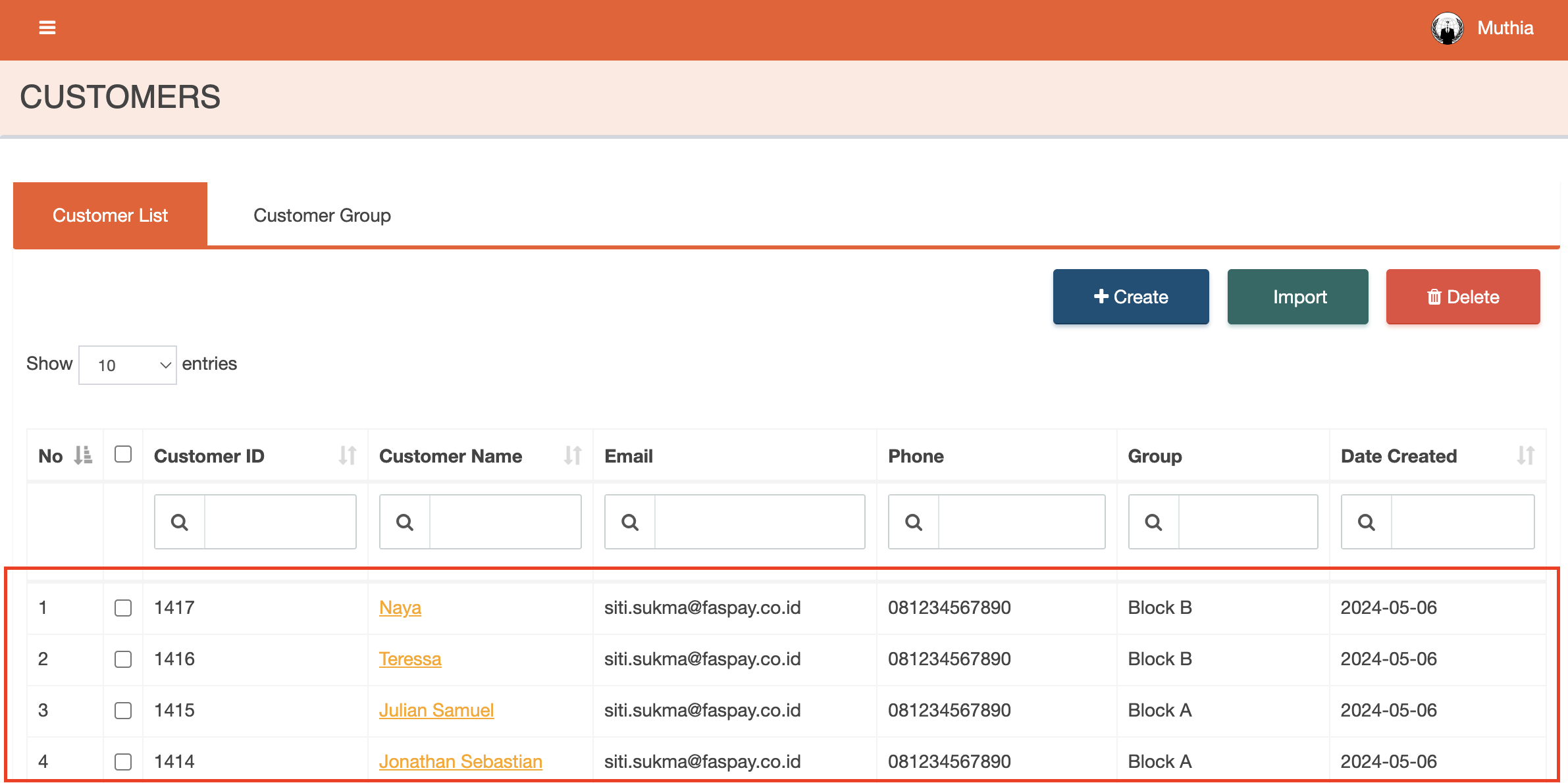
Task: Open the Julian Samuel customer link
Action: tap(436, 710)
